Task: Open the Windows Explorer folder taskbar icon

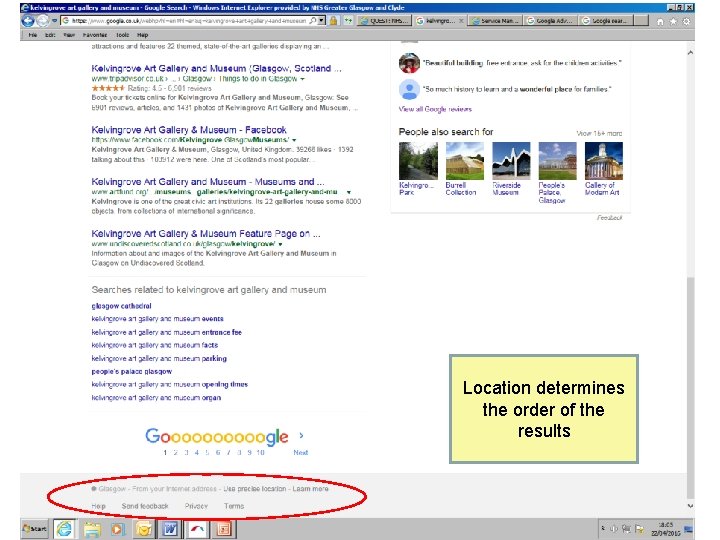Action: click(91, 529)
